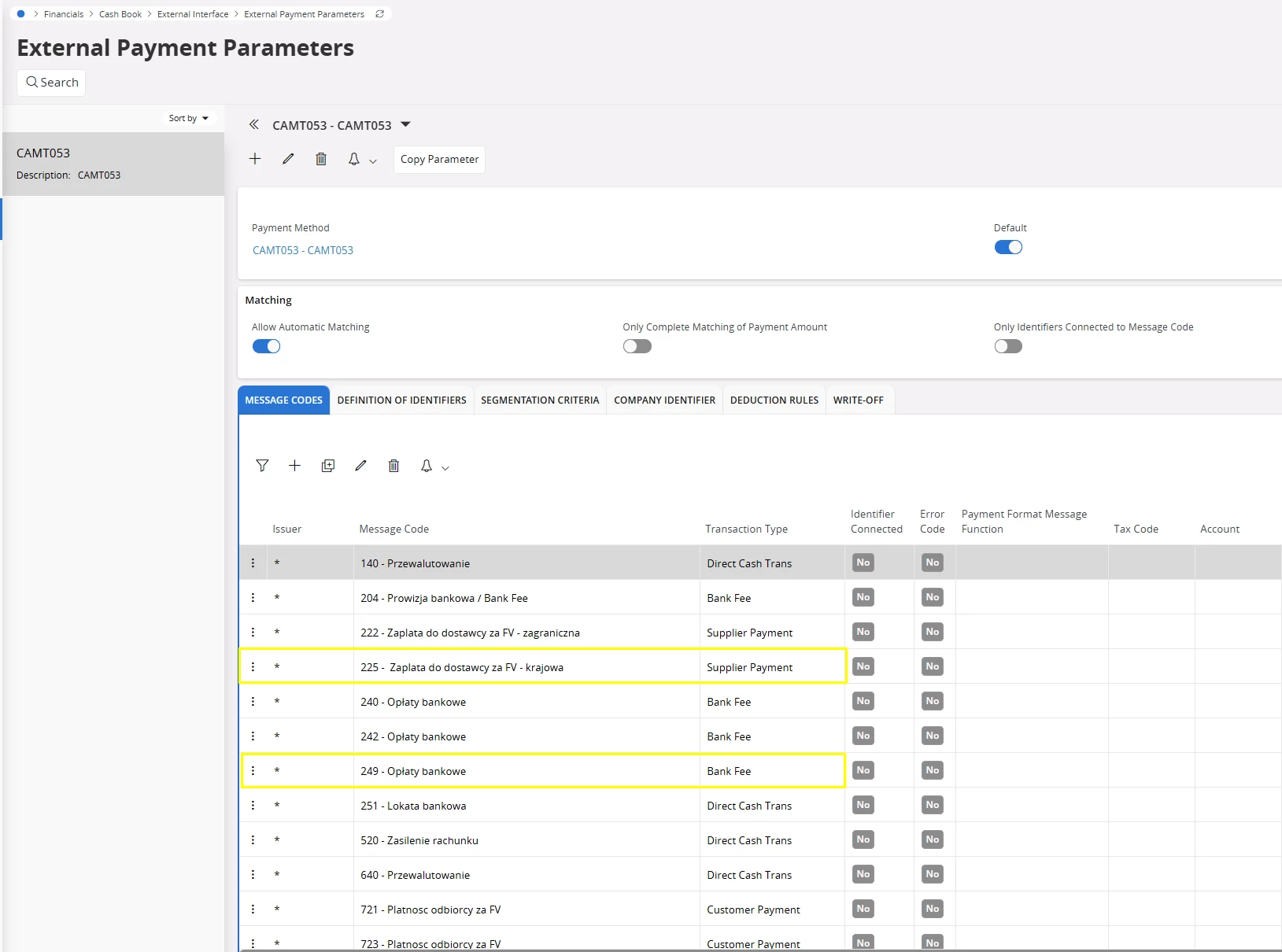Switch to the Definition of Identifiers tab
The image size is (1282, 952).
tap(401, 400)
